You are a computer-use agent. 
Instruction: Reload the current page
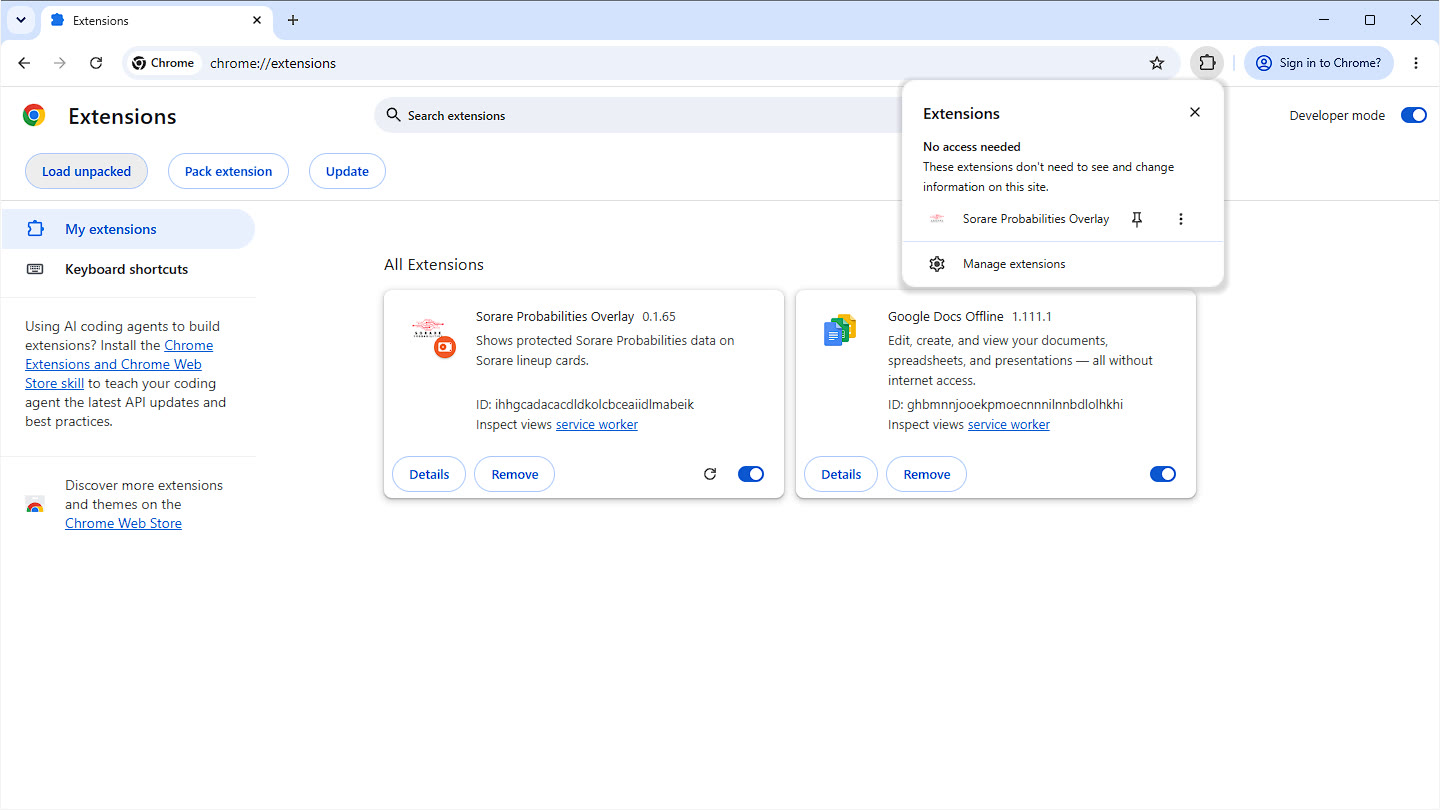point(96,63)
